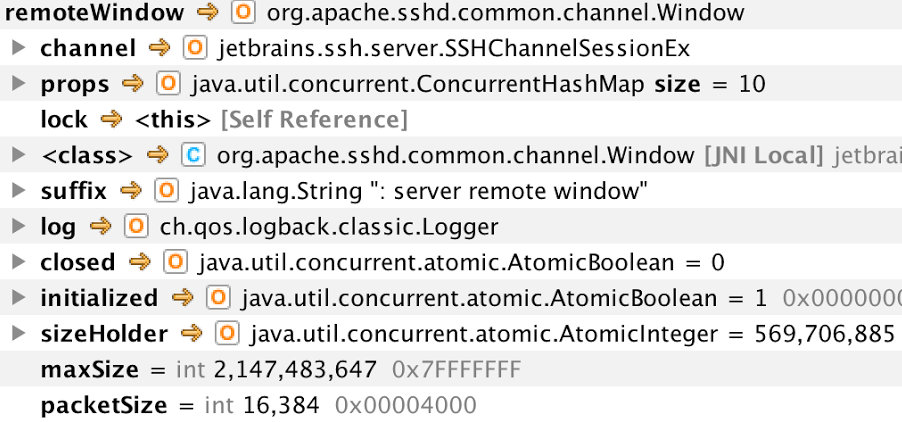Image resolution: width=902 pixels, height=422 pixels.
Task: Expand the <class> reference node
Action: [18, 155]
